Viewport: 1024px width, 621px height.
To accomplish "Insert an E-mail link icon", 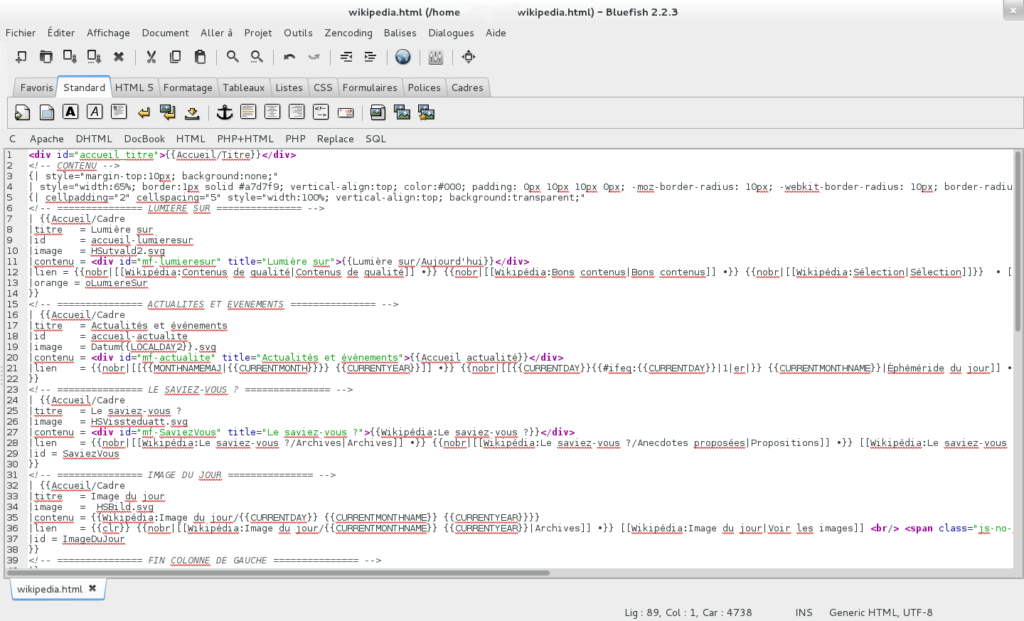I will click(x=344, y=112).
